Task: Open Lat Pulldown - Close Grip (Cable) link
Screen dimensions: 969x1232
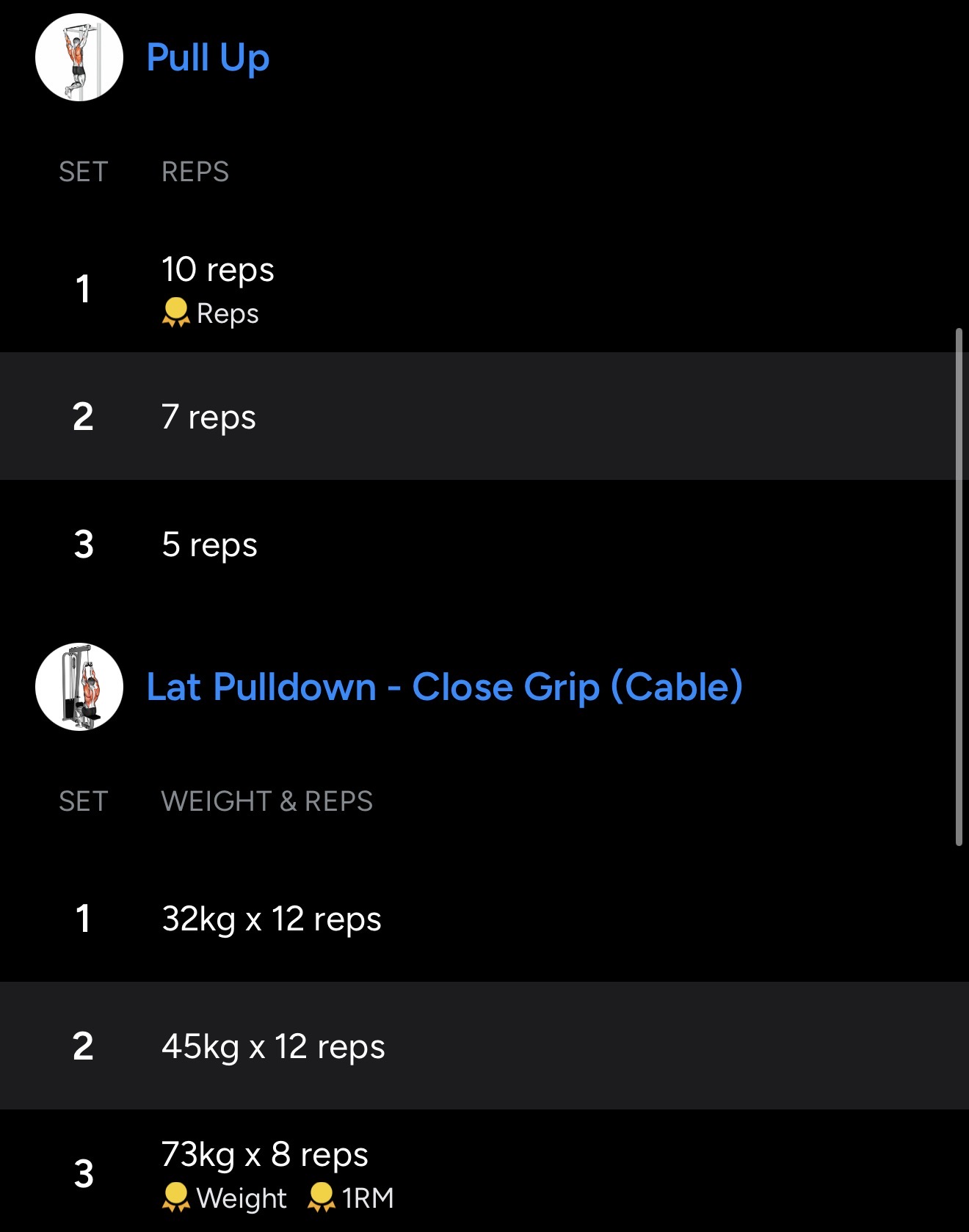Action: coord(444,687)
